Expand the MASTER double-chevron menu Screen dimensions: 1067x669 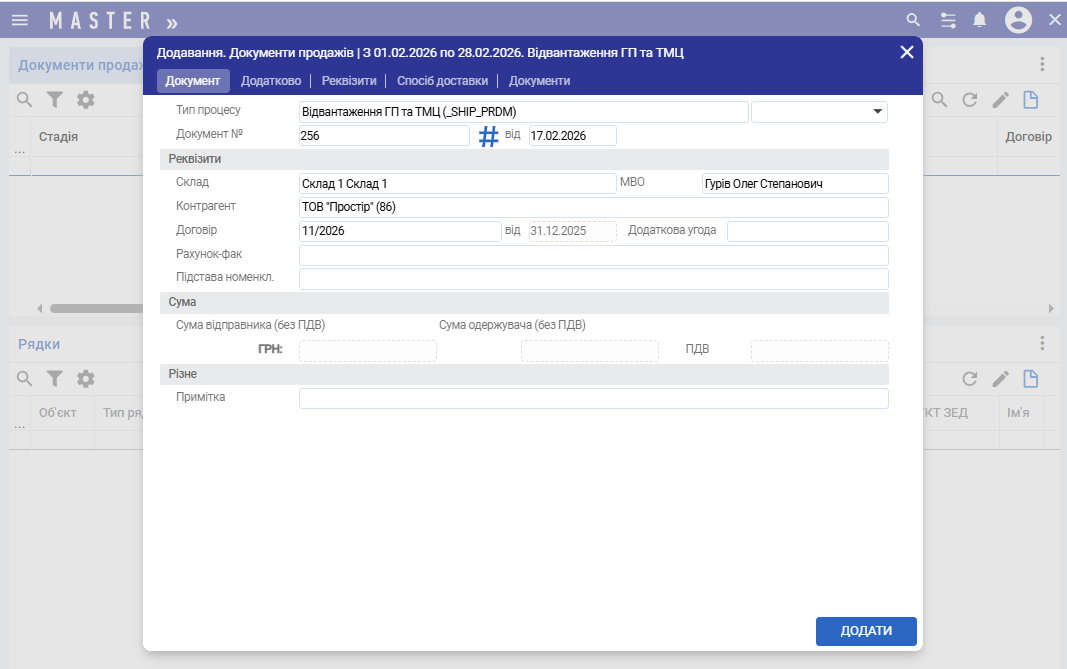pos(172,21)
